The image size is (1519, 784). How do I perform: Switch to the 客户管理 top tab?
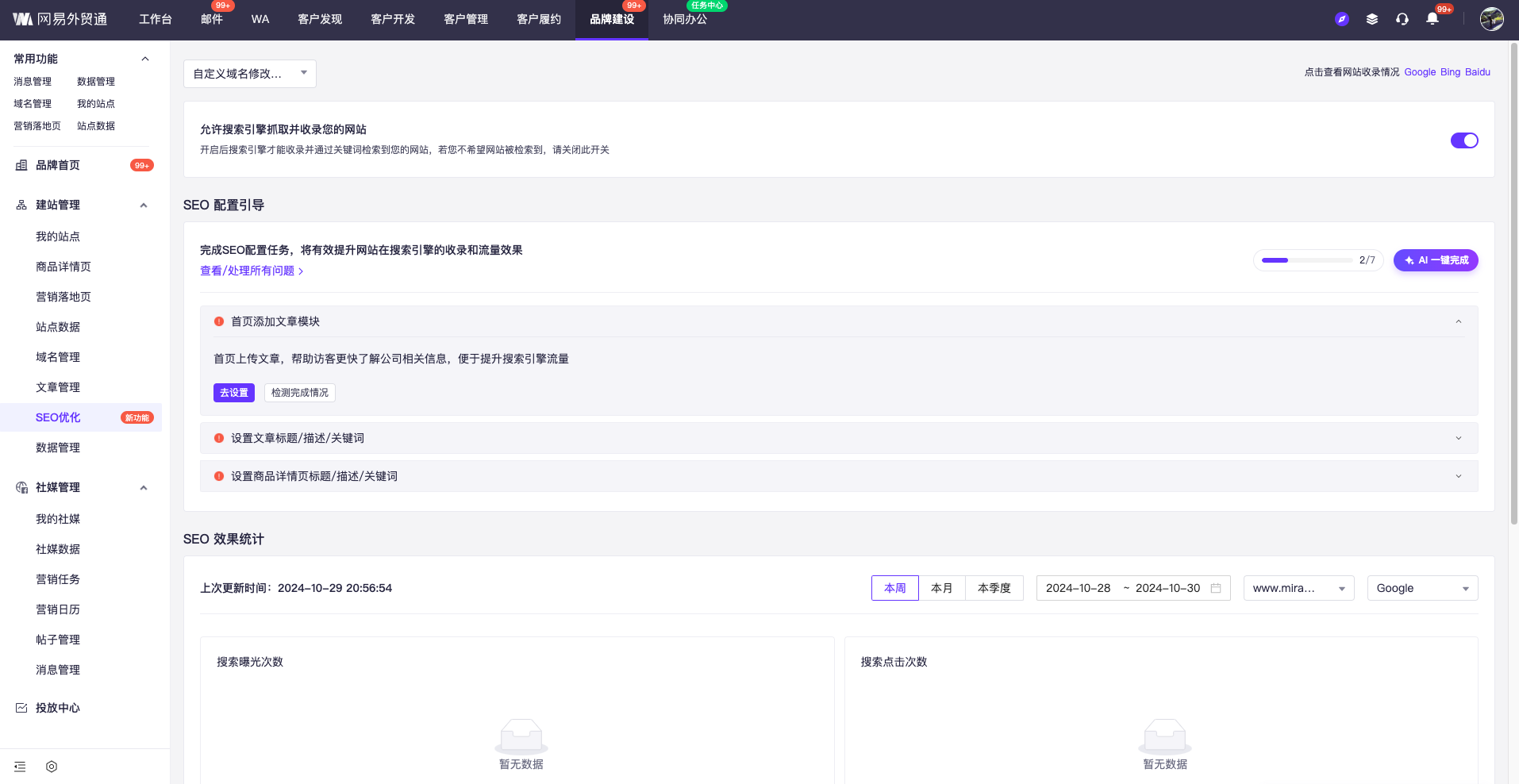pos(466,19)
